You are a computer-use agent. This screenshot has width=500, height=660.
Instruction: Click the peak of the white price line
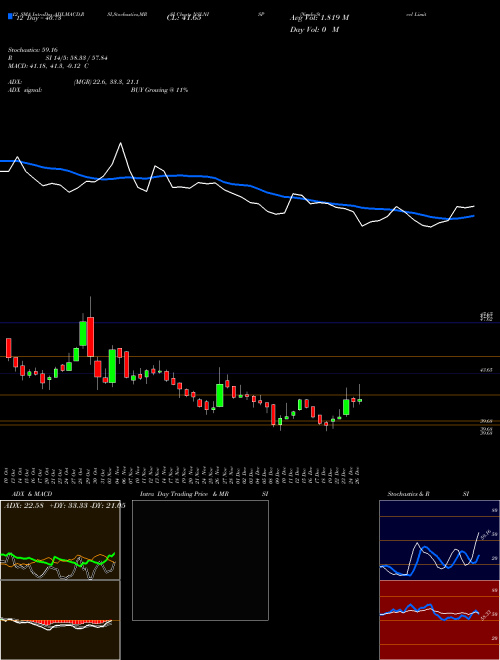(x=121, y=143)
